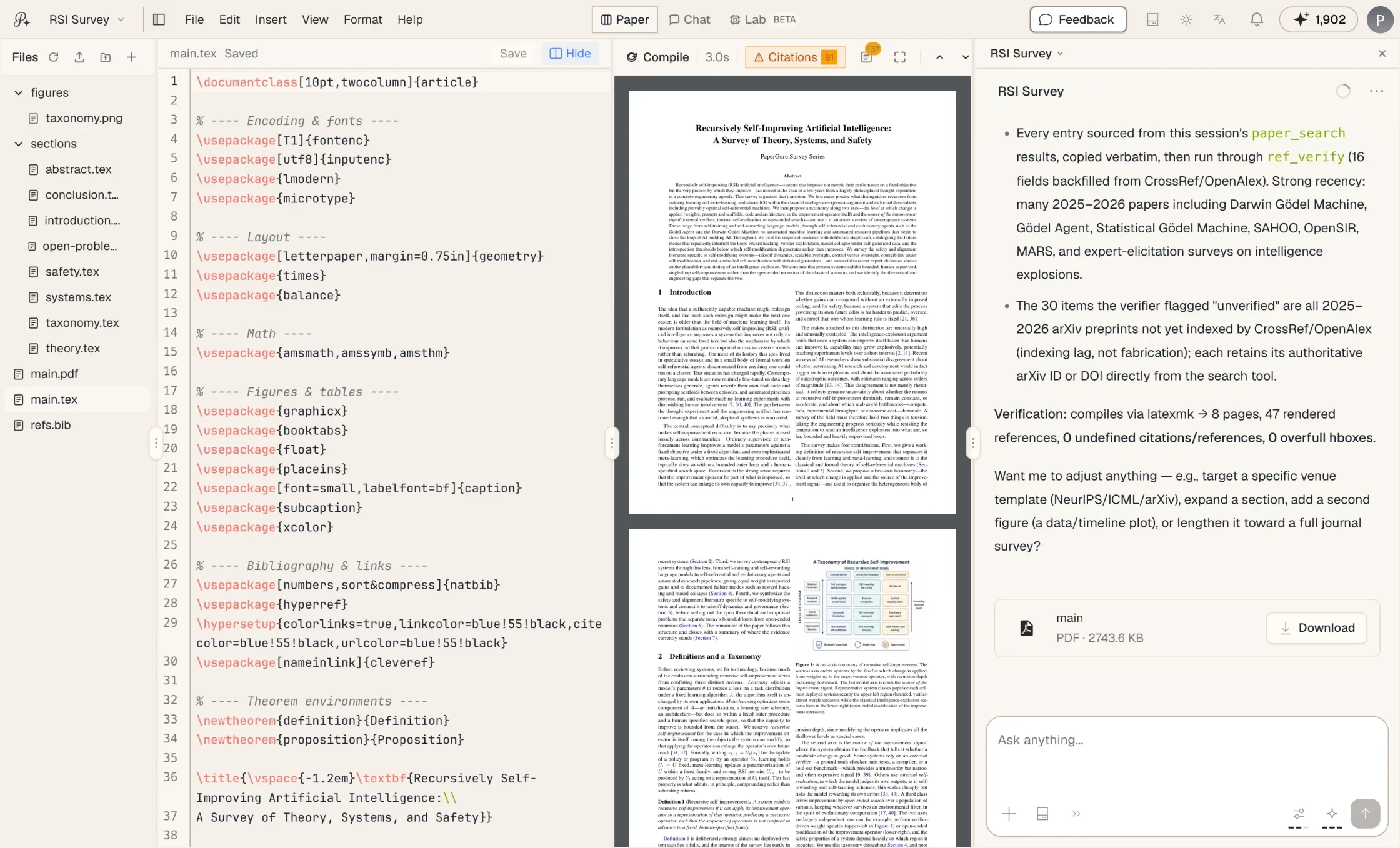The height and width of the screenshot is (848, 1400).
Task: Collapse the sections folder
Action: (18, 144)
